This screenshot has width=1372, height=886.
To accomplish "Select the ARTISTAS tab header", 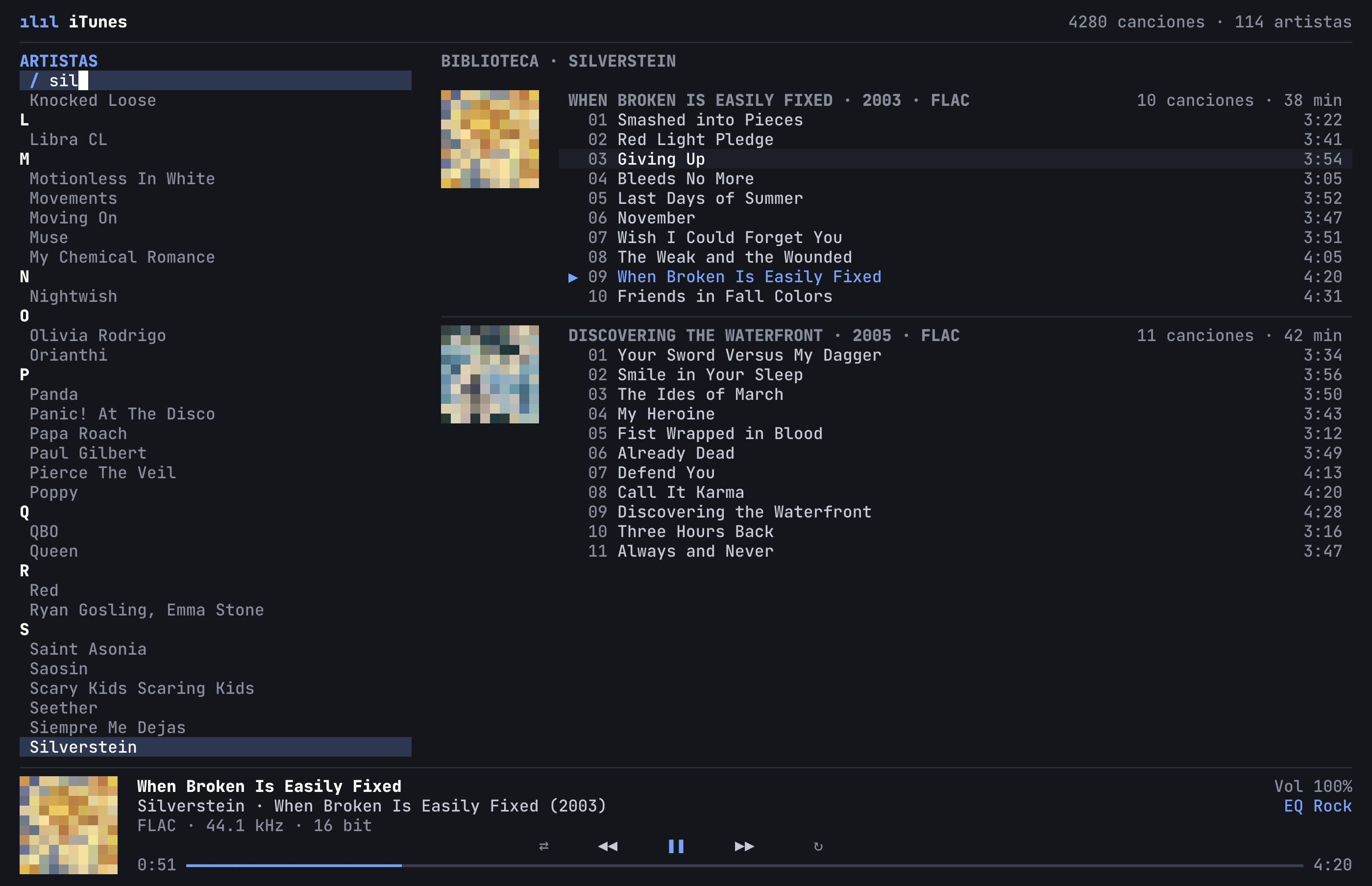I will (x=59, y=61).
